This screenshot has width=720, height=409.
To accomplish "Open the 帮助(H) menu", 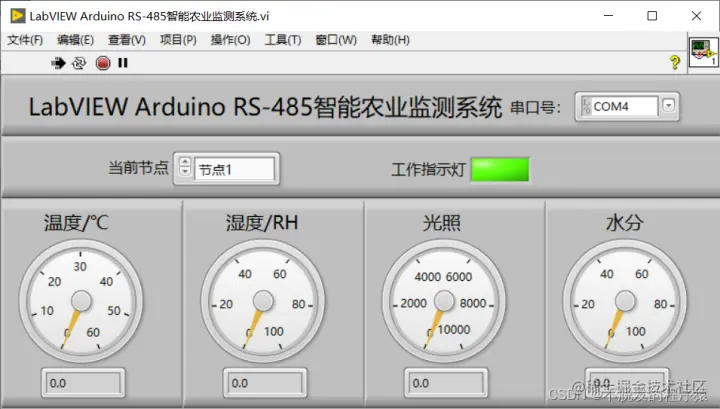I will pos(390,40).
